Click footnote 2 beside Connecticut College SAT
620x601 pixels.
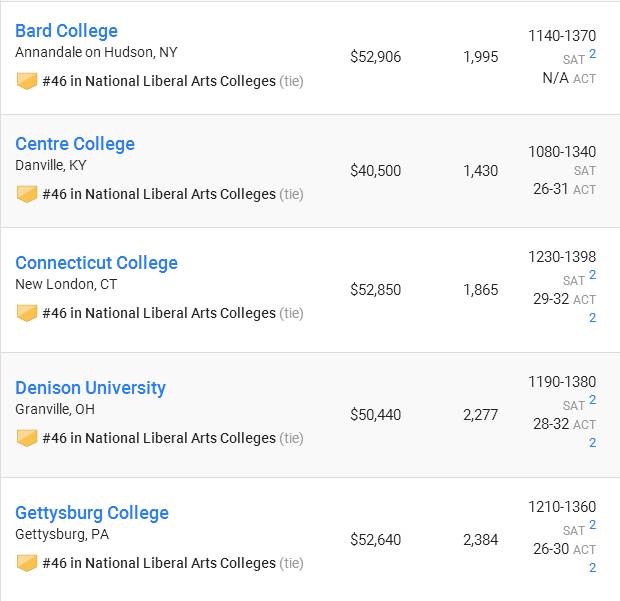[x=592, y=274]
